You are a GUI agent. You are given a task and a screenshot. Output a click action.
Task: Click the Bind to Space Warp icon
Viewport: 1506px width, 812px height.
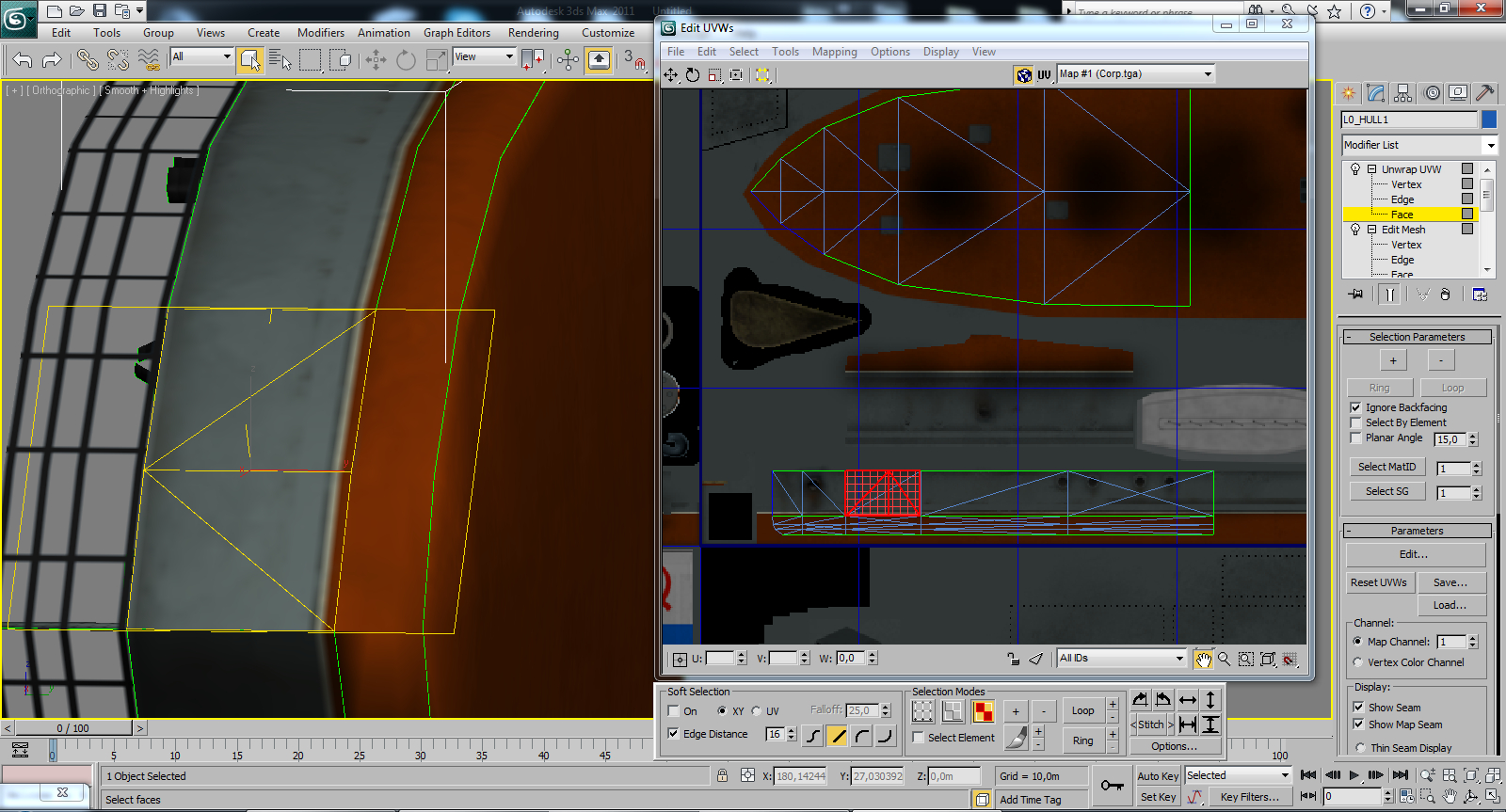(x=149, y=60)
